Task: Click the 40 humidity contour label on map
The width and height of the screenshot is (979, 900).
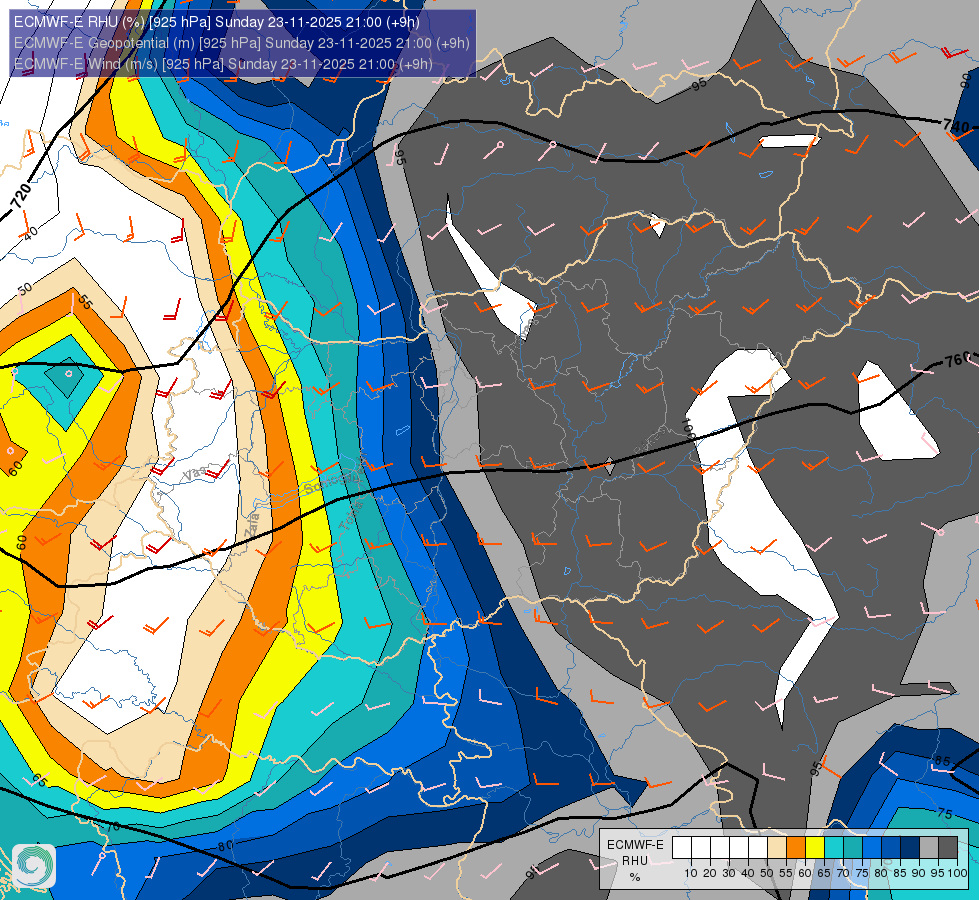Action: (x=29, y=232)
